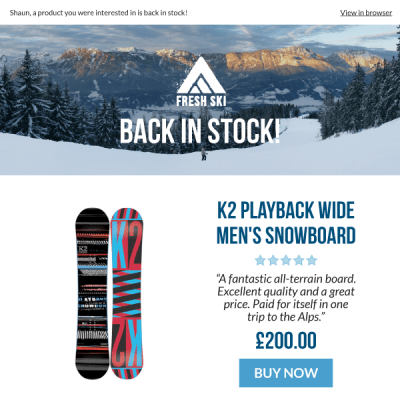Screen dimensions: 400x408
Task: Click the mountain hero banner image
Action: point(200,100)
